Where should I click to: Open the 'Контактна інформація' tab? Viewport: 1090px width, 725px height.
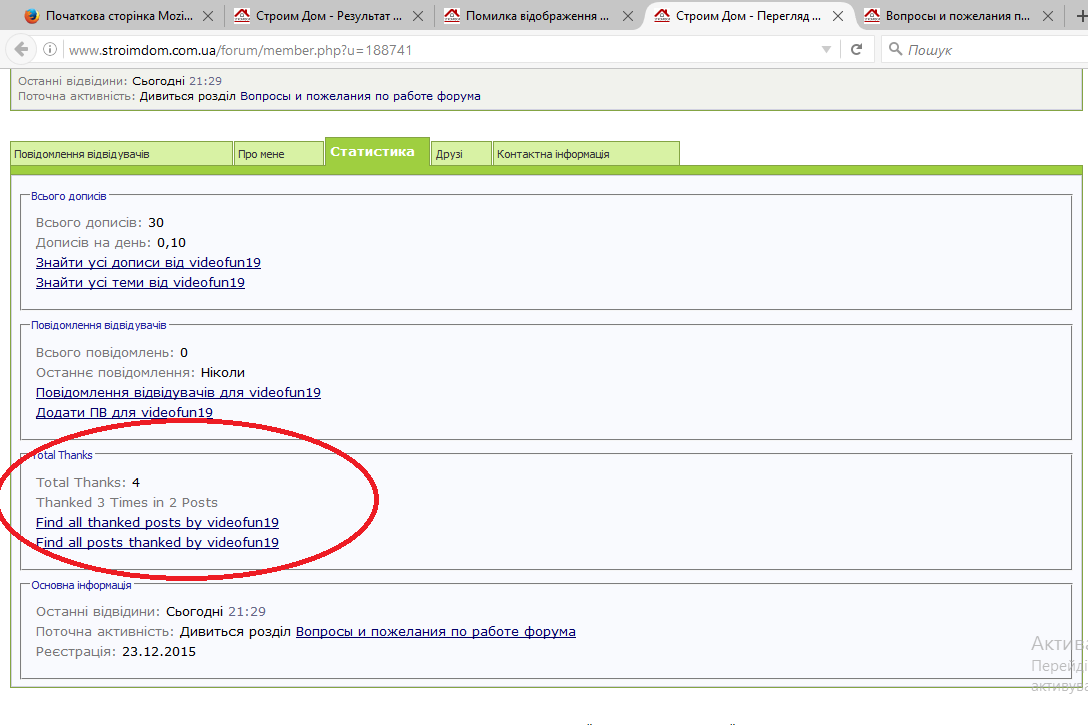click(x=586, y=154)
